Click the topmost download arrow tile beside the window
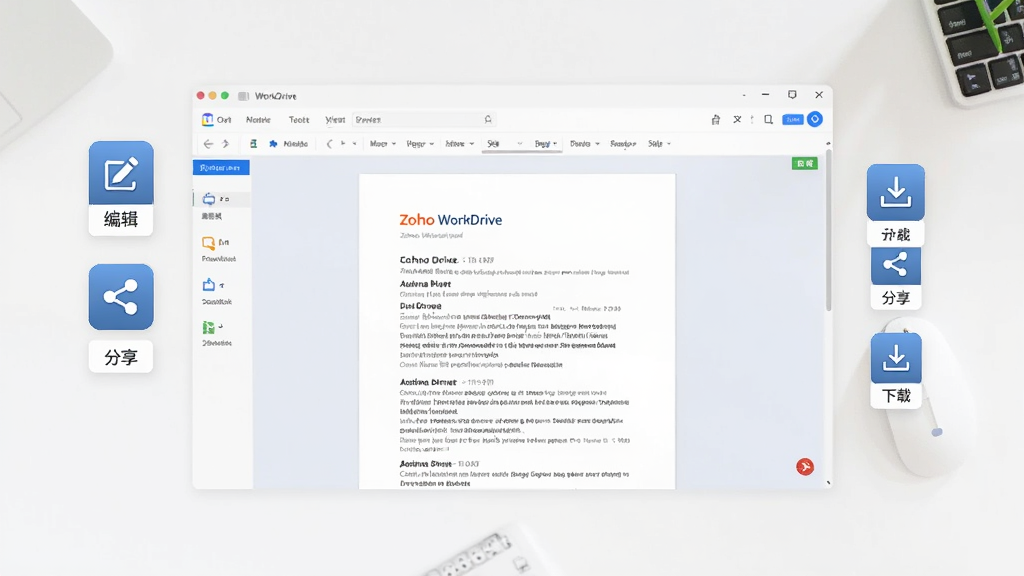Screen dimensions: 1024x576 tap(895, 193)
